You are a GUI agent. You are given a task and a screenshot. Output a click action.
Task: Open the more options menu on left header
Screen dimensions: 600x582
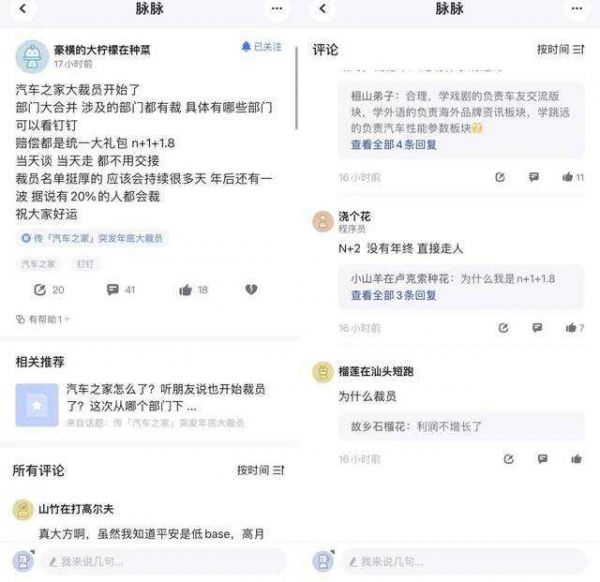click(277, 9)
